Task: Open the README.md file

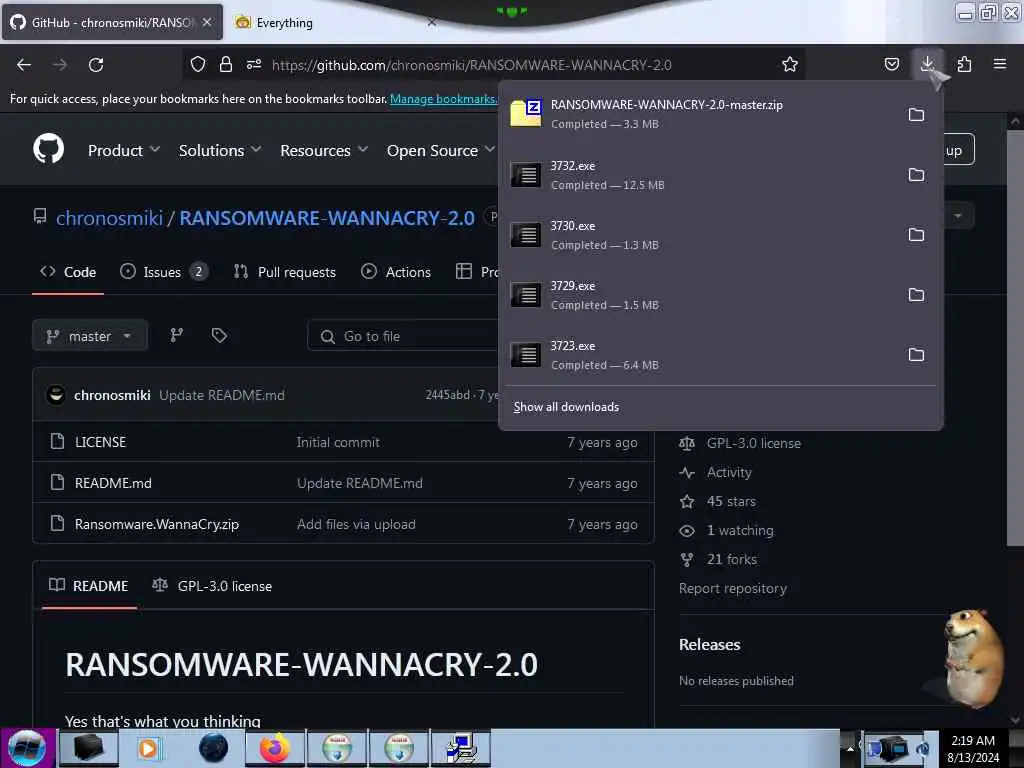Action: (x=113, y=483)
